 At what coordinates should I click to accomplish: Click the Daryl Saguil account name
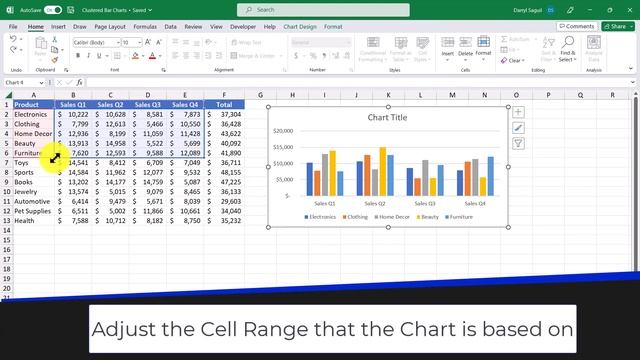(x=527, y=10)
